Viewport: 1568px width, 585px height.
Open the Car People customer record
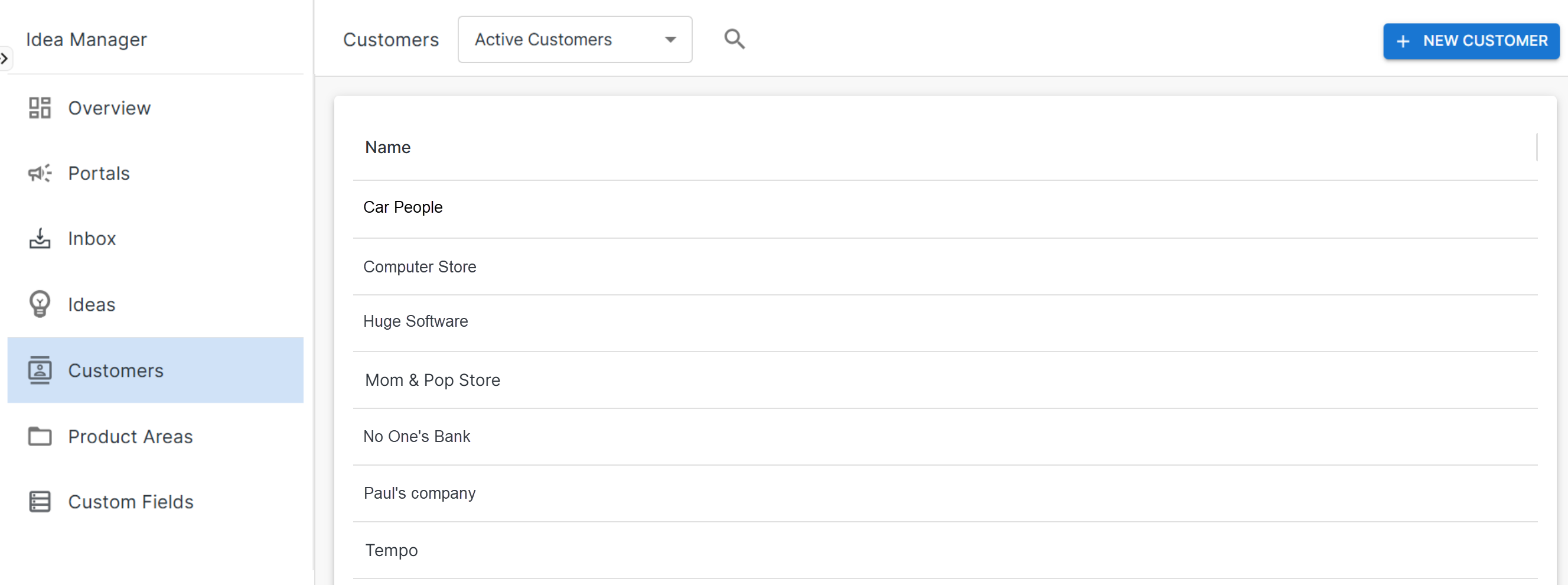click(402, 206)
